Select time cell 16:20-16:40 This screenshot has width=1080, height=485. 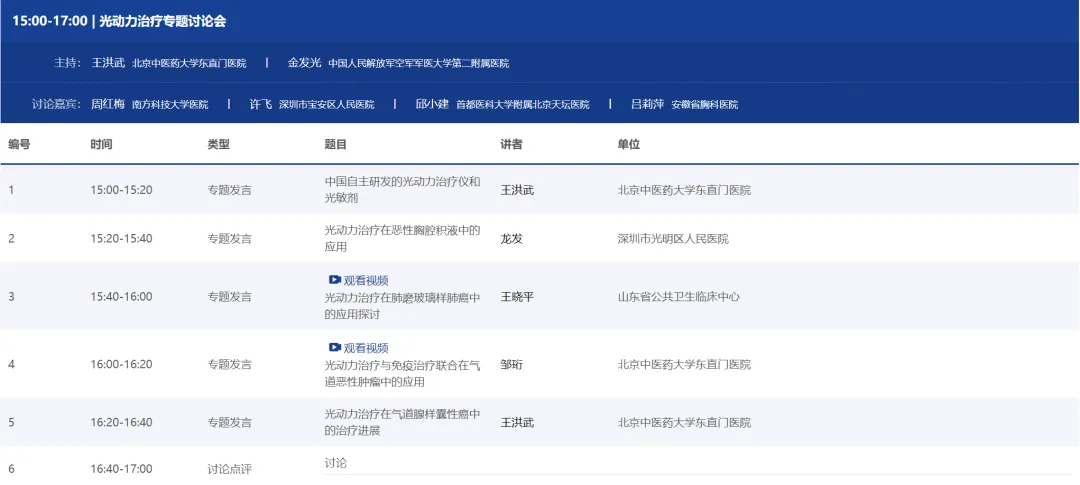click(121, 422)
